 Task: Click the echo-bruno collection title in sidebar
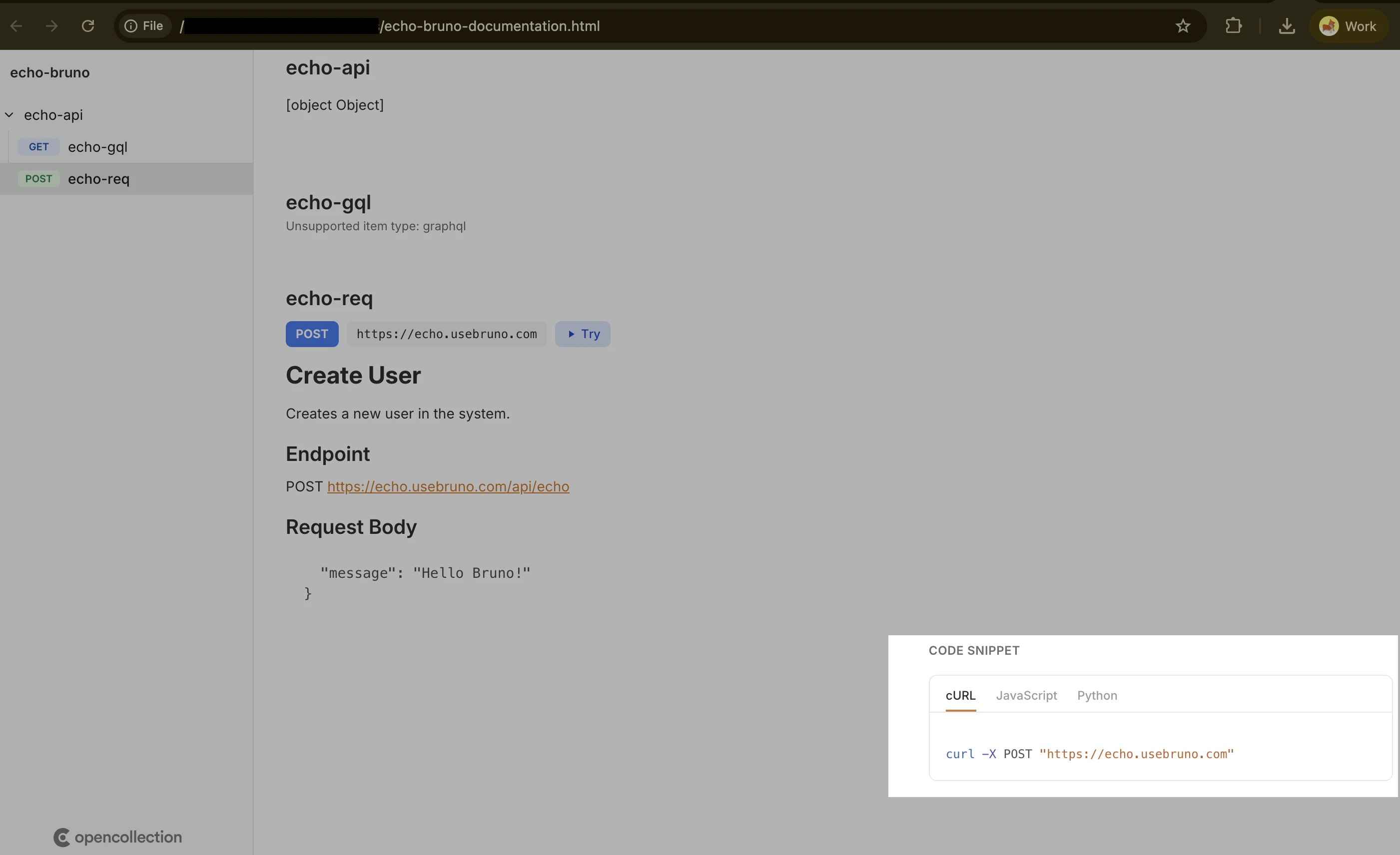[x=49, y=72]
